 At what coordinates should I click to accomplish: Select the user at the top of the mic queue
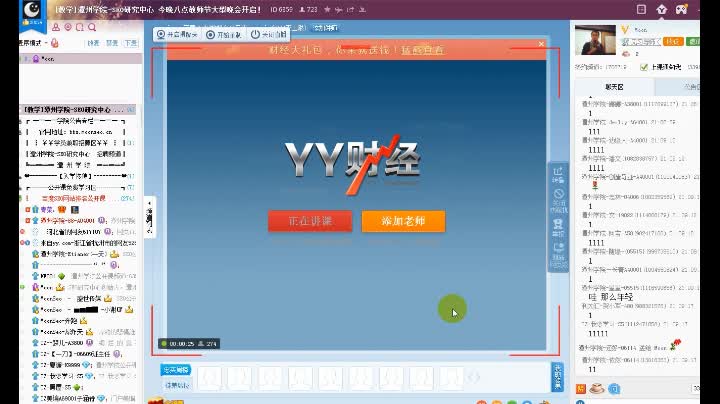[80, 59]
